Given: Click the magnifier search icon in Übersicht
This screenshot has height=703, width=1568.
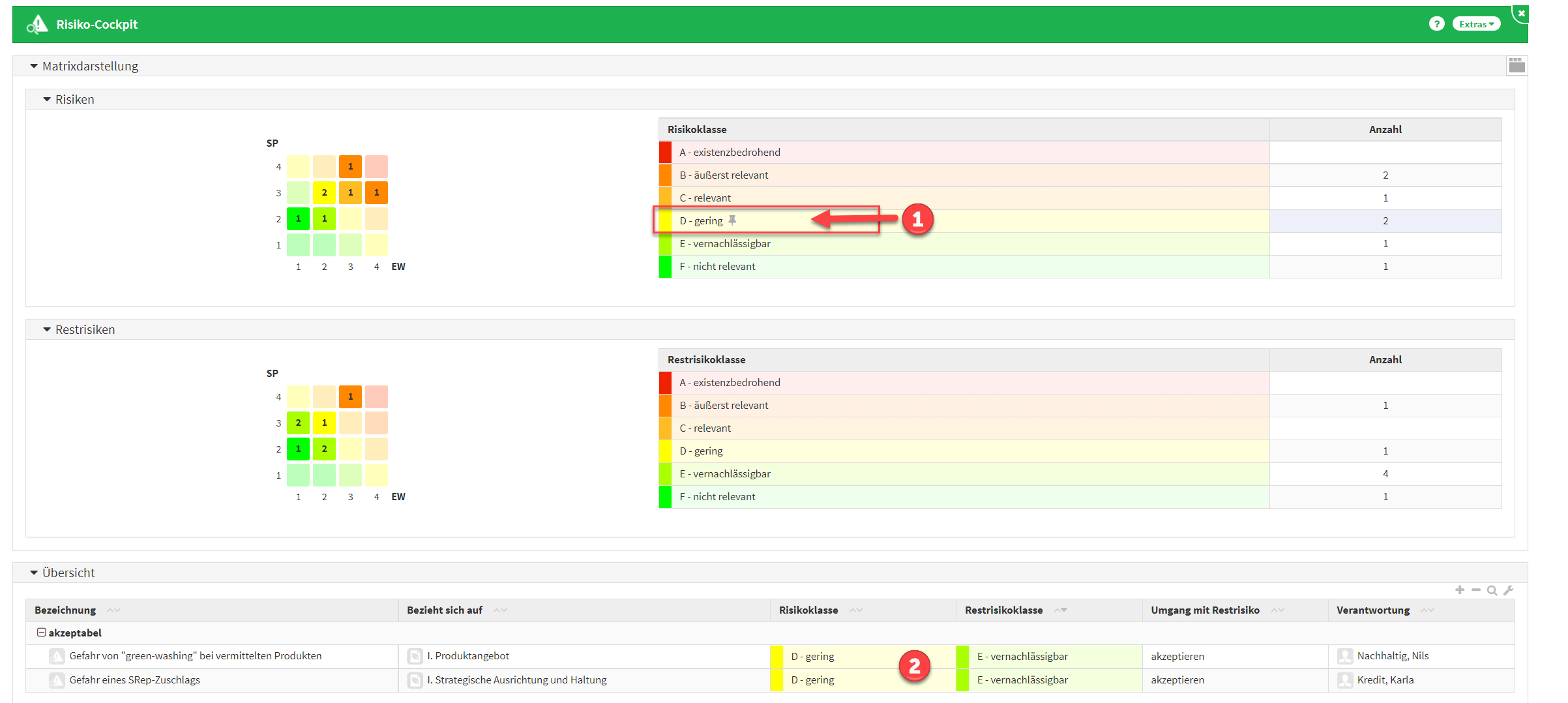Looking at the screenshot, I should (1492, 590).
